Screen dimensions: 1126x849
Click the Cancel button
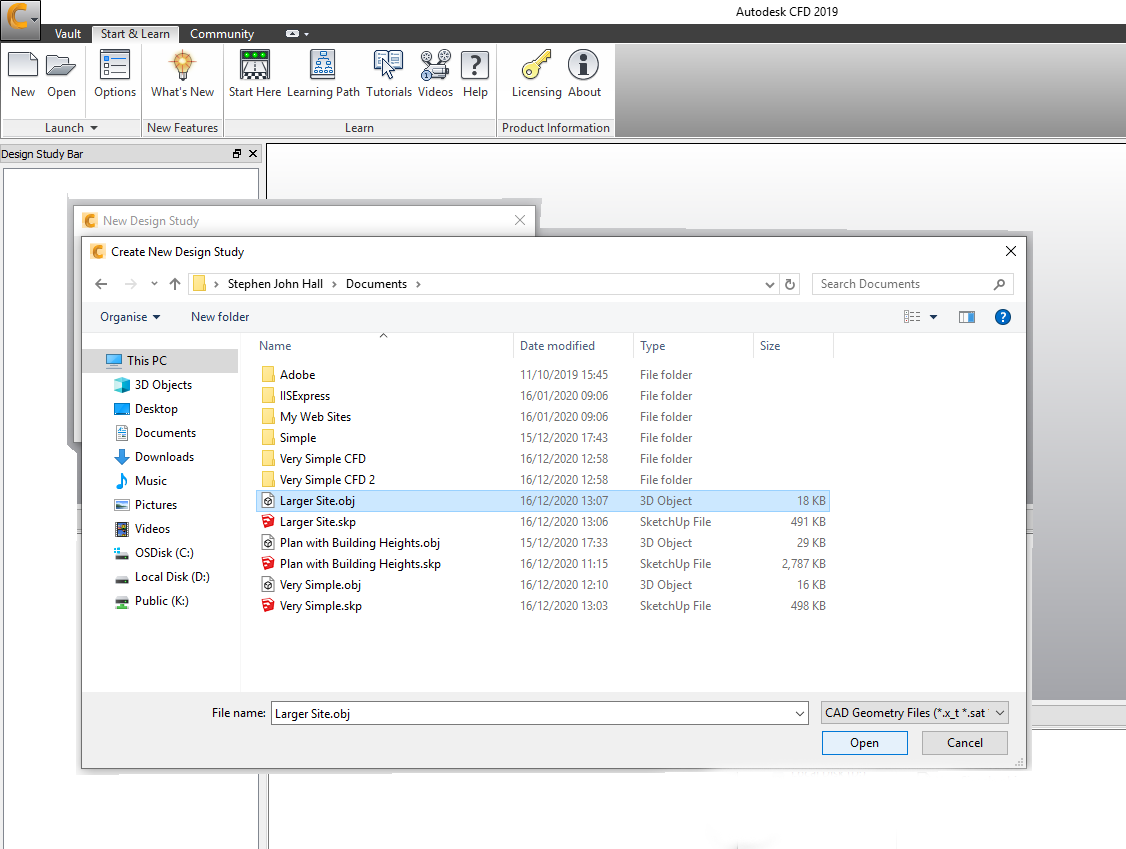coord(964,743)
